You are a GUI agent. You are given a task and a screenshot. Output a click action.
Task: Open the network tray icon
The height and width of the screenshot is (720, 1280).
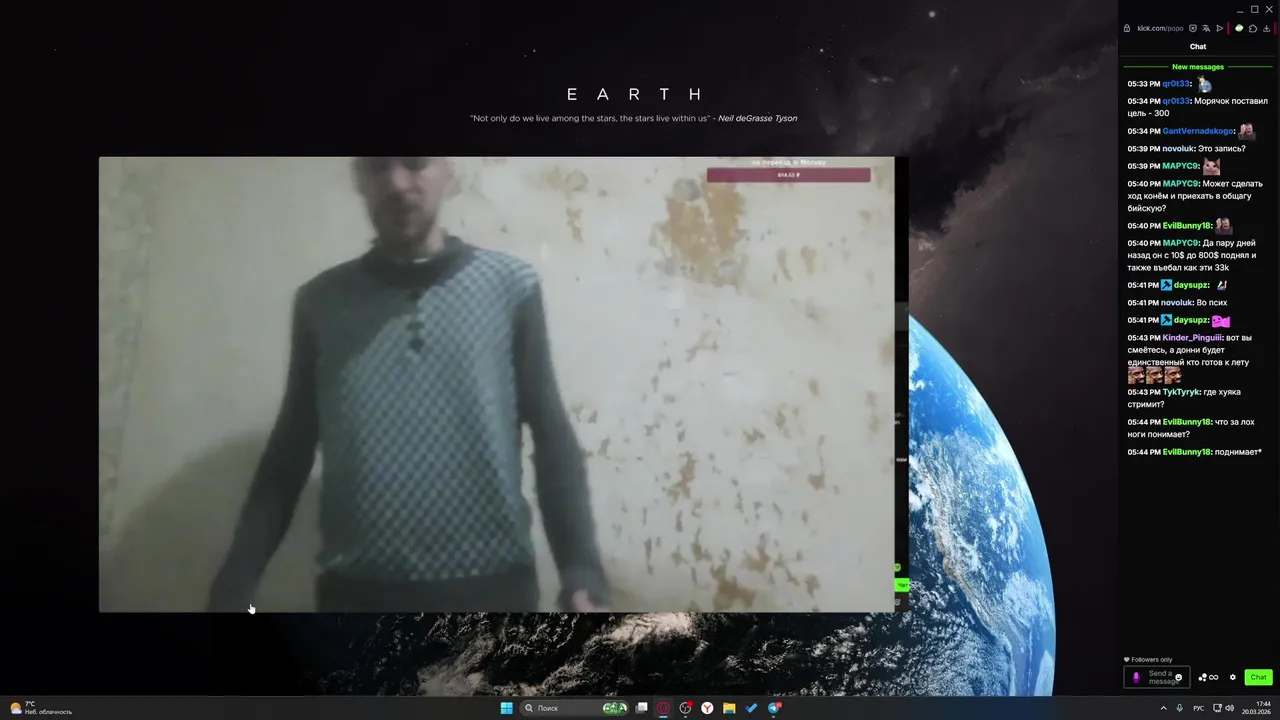coord(1217,708)
